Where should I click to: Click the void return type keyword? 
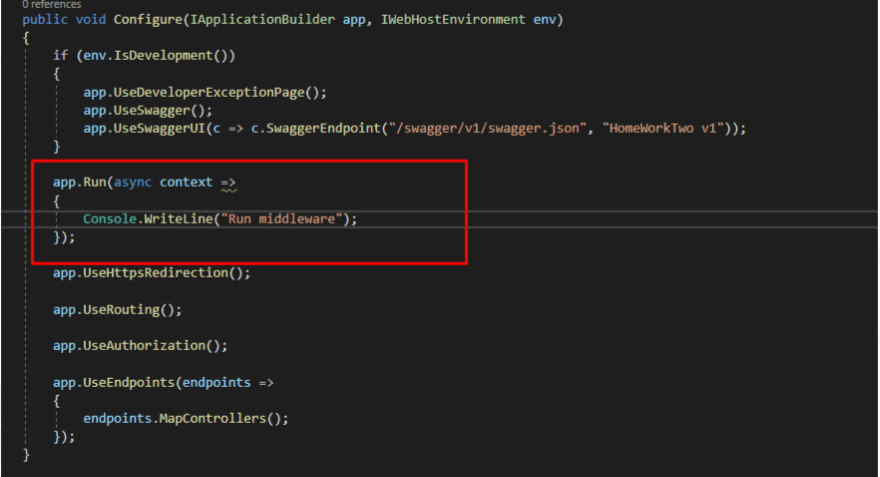pos(90,20)
